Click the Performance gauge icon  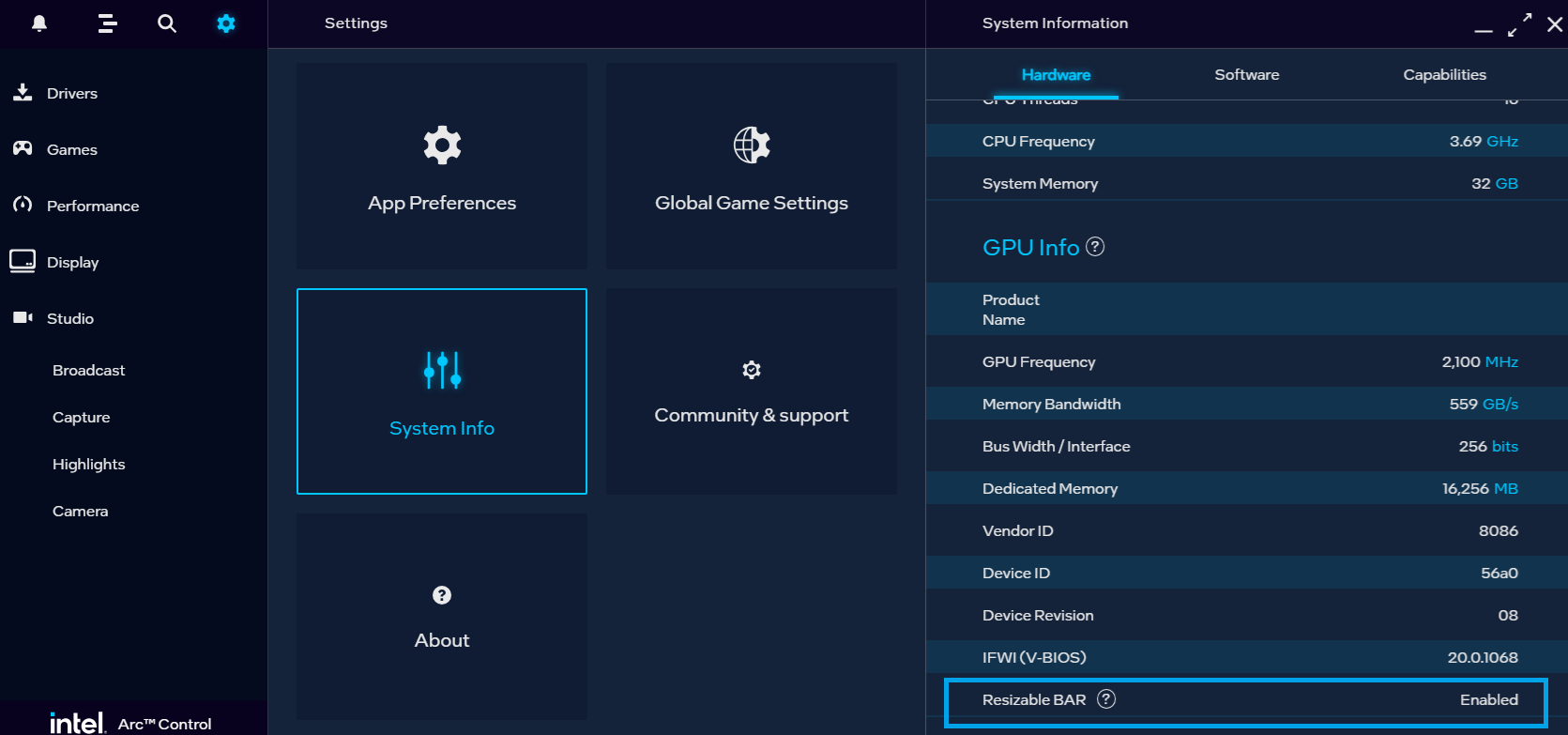click(x=23, y=205)
